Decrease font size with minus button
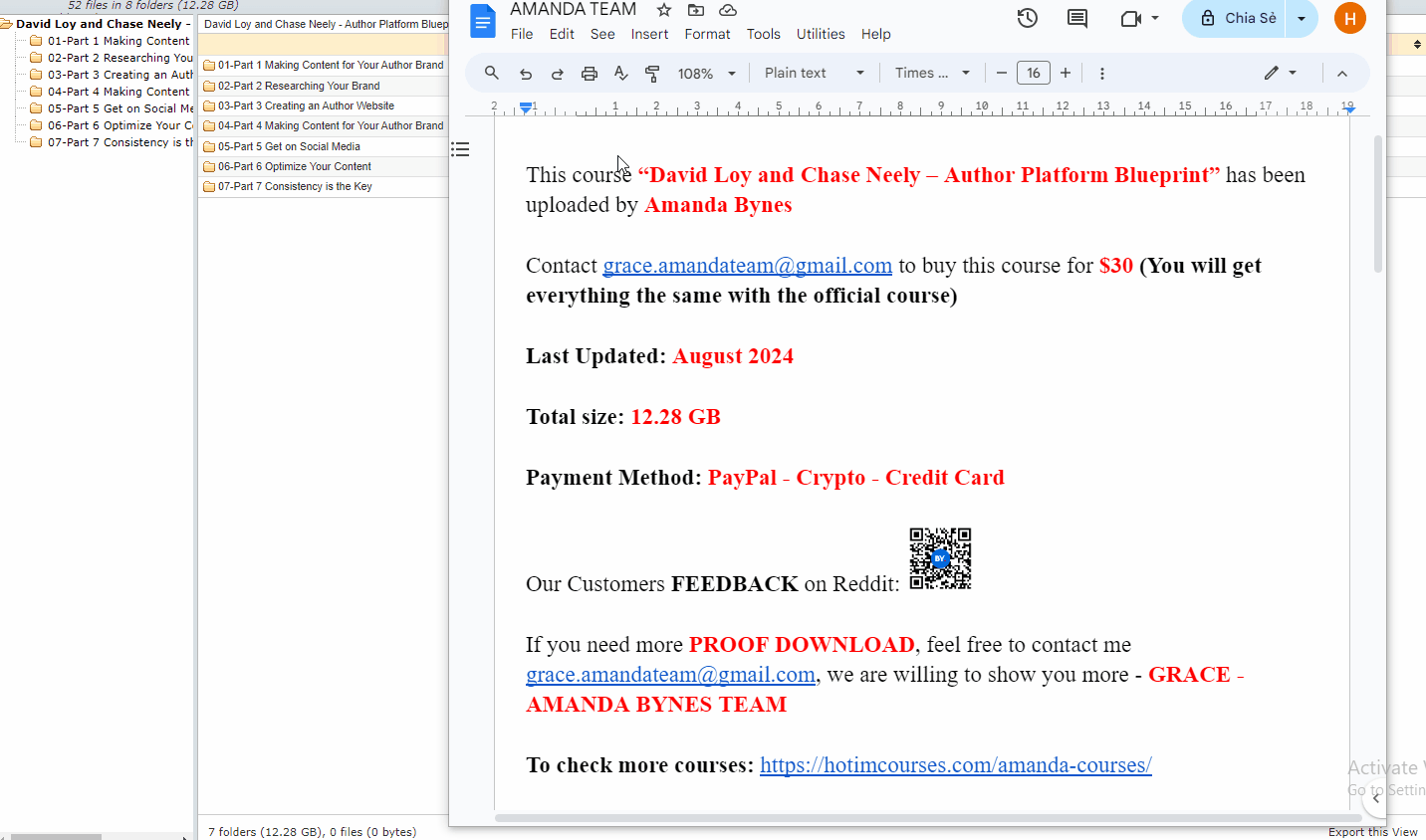1426x840 pixels. (1002, 73)
